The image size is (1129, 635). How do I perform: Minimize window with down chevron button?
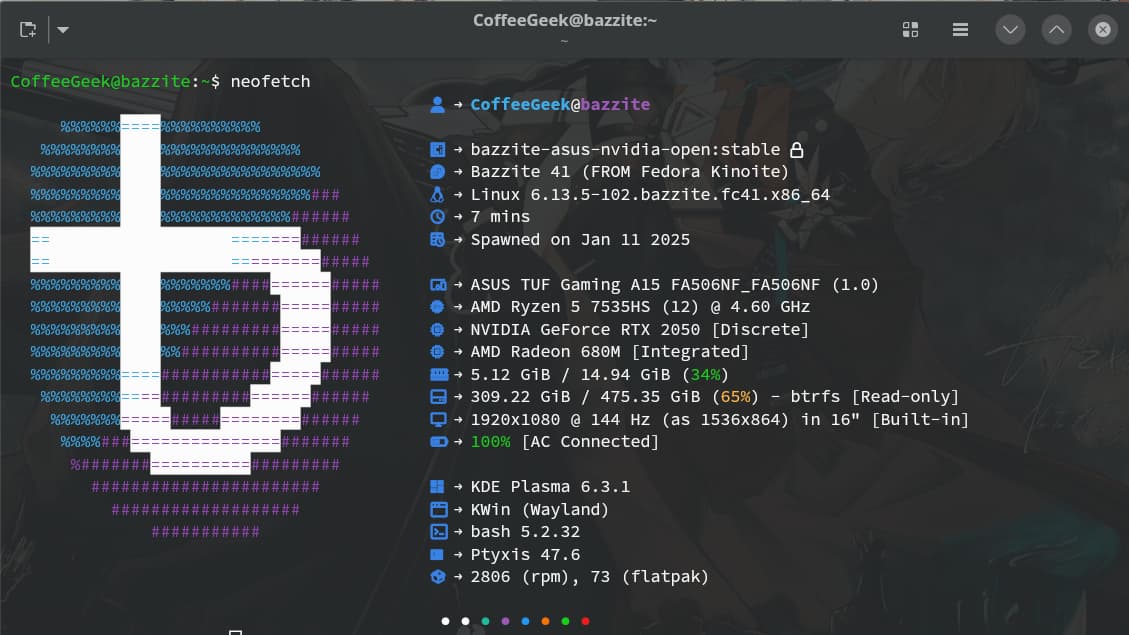pos(1010,30)
